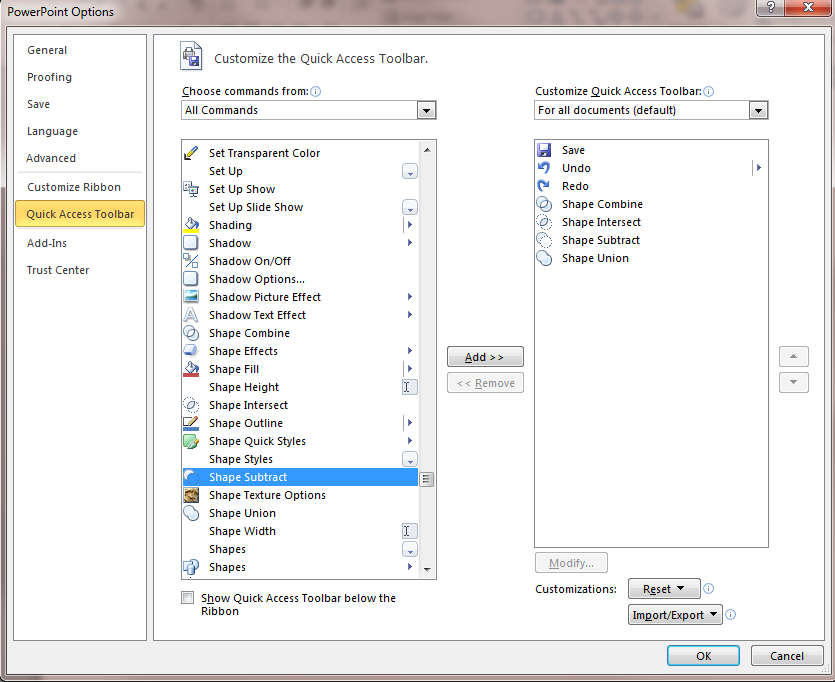Enable Show Quick Access Toolbar below Ribbon

[x=187, y=598]
